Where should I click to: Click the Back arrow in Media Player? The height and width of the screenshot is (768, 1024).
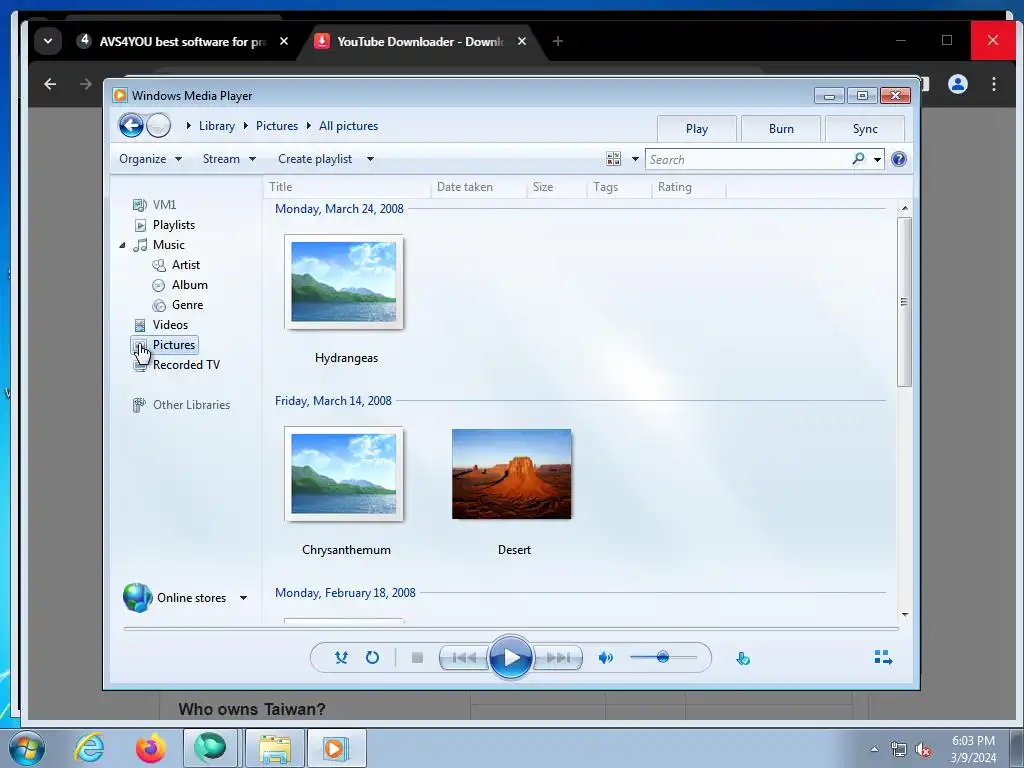(131, 125)
